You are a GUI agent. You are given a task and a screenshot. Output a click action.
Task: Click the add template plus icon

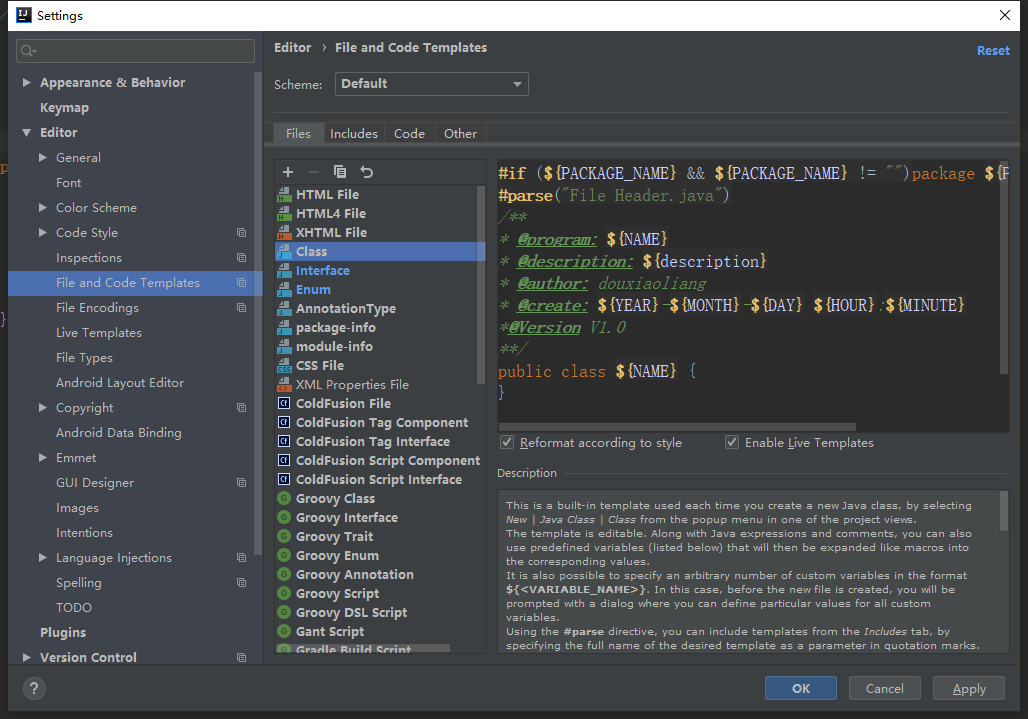[x=288, y=172]
